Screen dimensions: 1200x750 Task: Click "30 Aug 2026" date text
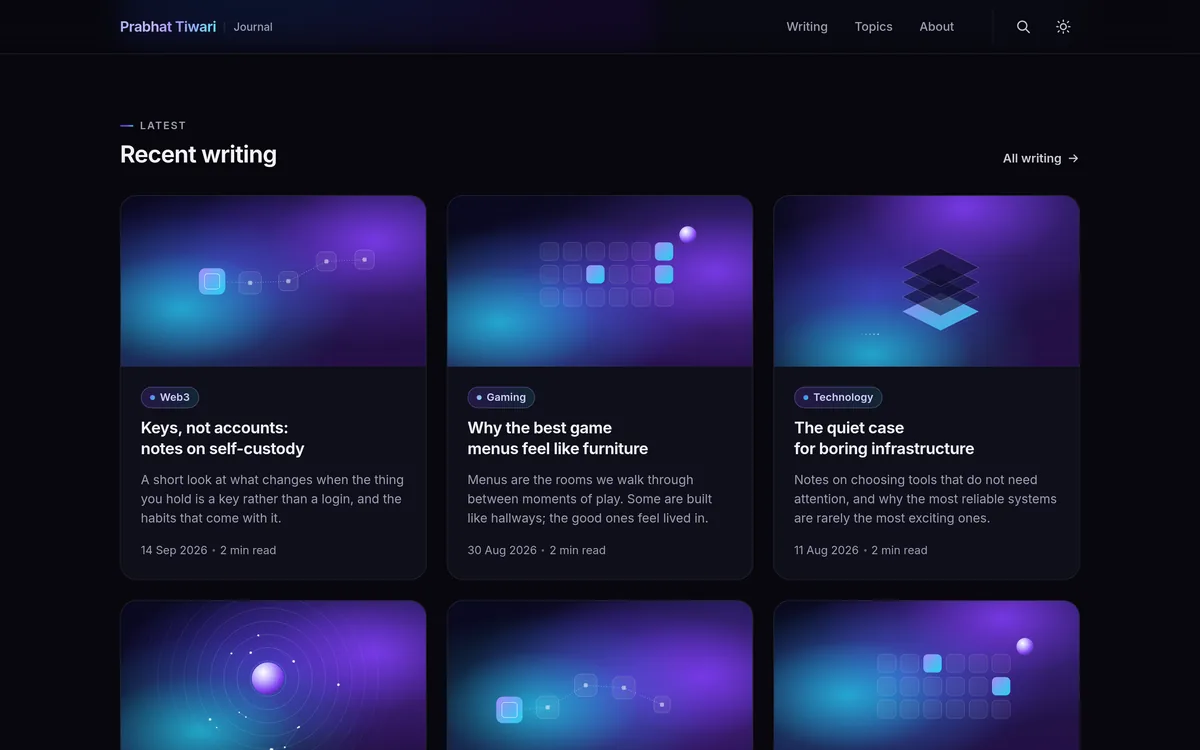[502, 550]
